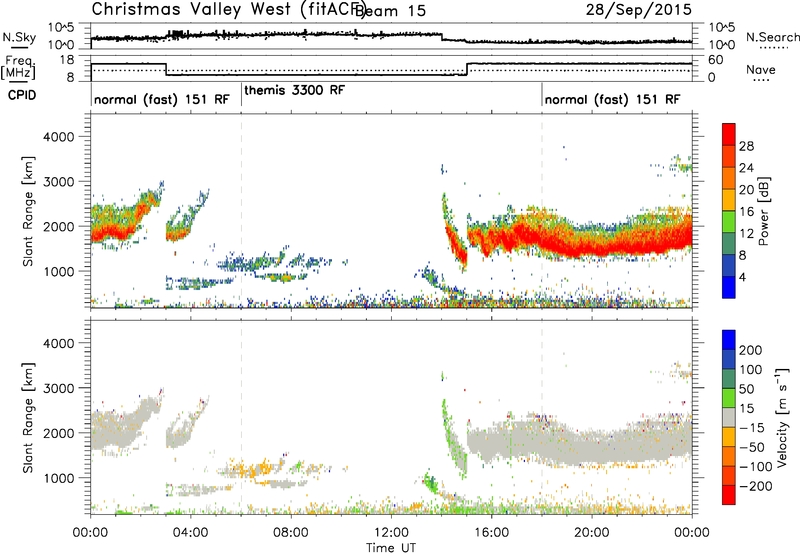800x554 pixels.
Task: Click the dotted line sample under "N.Search"
Action: pos(774,47)
